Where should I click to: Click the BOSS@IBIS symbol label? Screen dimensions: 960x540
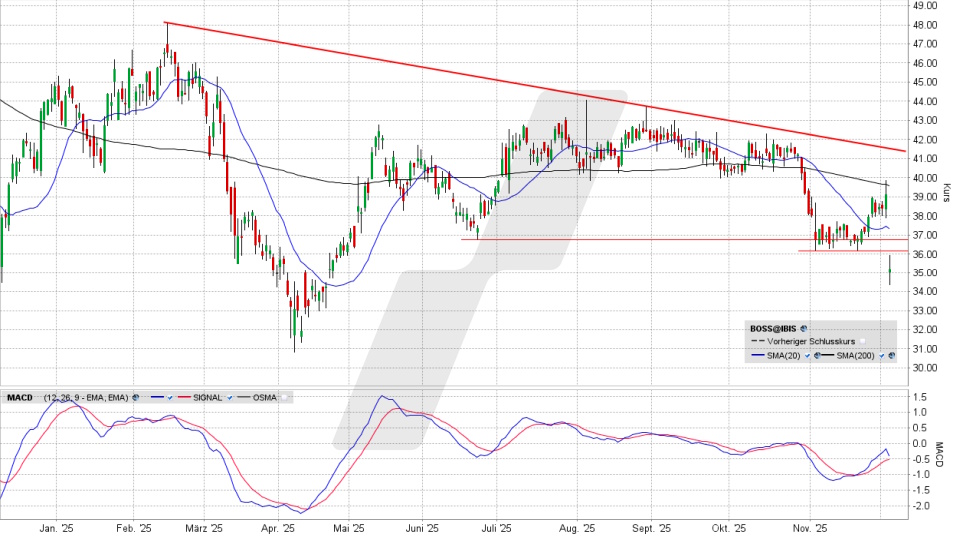775,328
